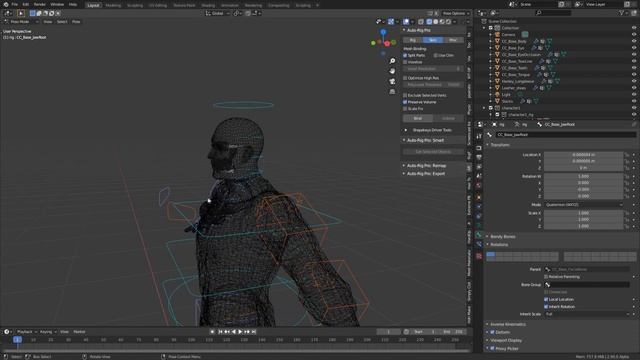
Task: Switch to the Animation workspace tab
Action: (229, 5)
